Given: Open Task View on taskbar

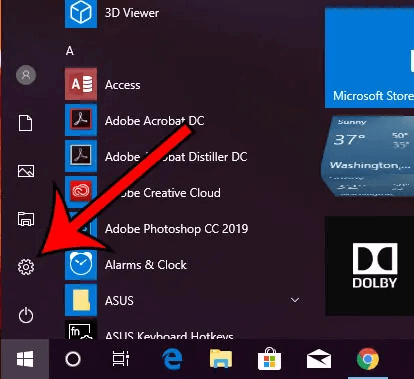Looking at the screenshot, I should click(121, 359).
